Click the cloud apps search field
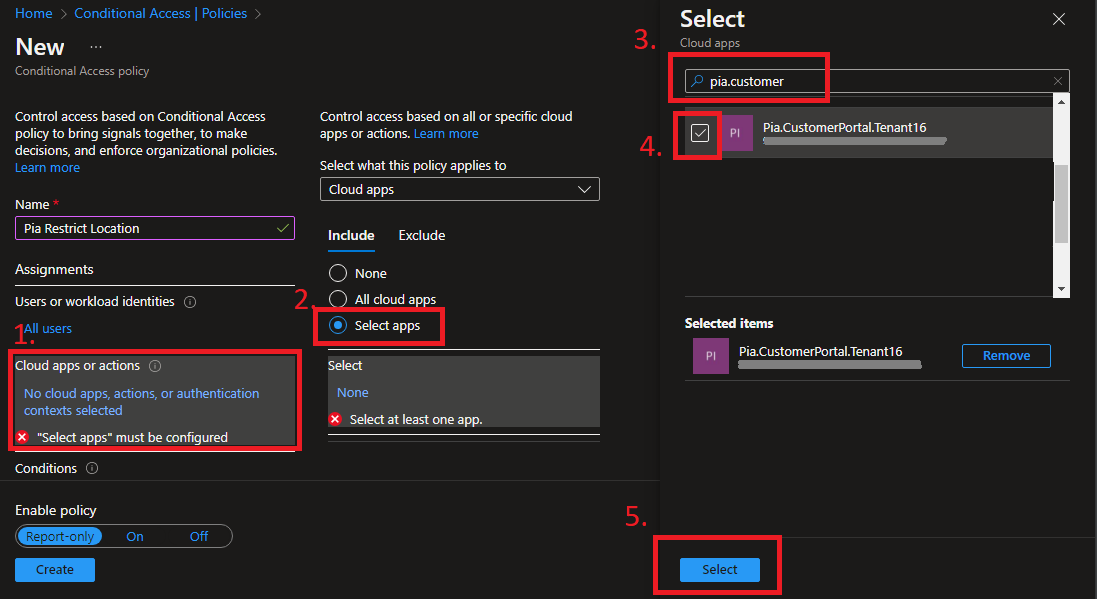1097x599 pixels. click(877, 81)
